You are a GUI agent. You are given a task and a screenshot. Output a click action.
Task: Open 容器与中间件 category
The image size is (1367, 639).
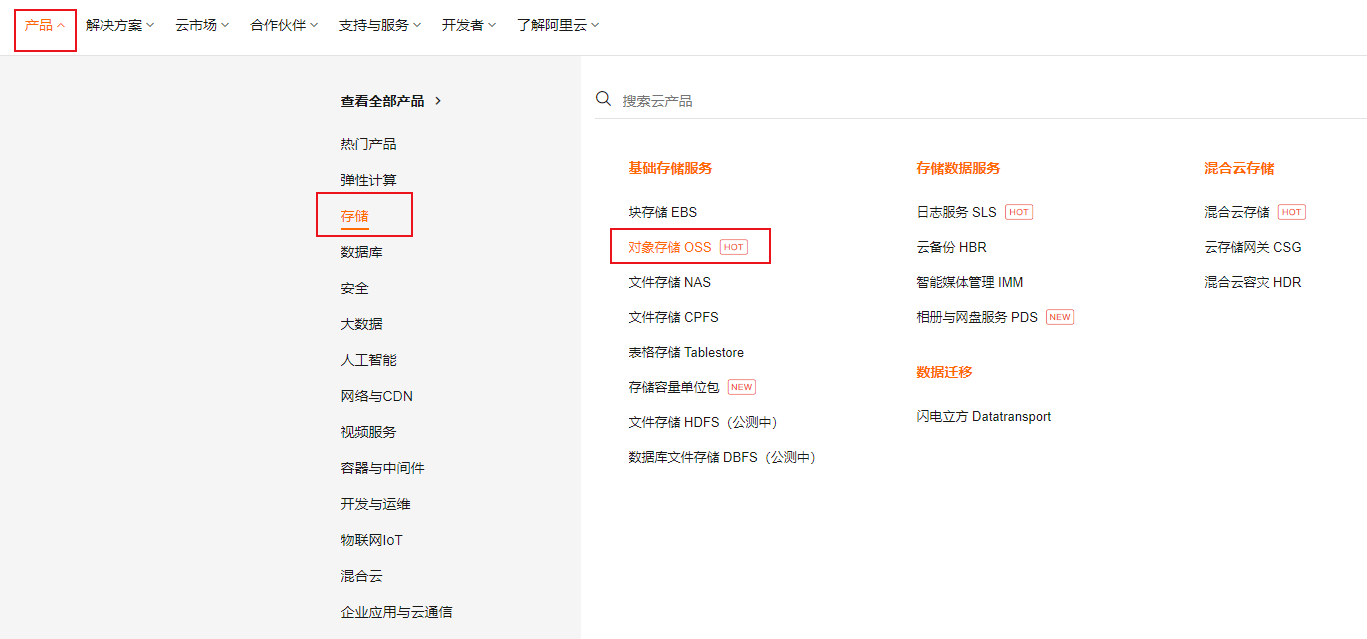pyautogui.click(x=382, y=468)
